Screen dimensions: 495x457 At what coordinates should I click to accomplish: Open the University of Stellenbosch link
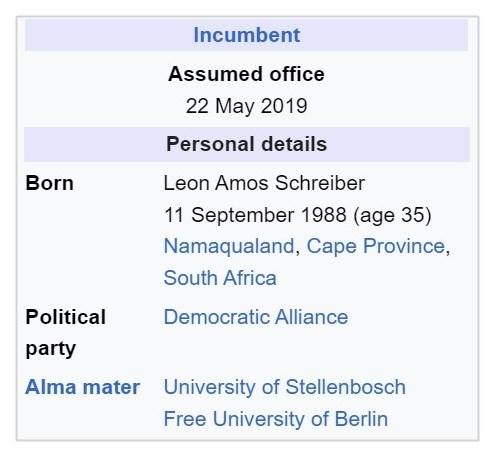[x=285, y=387]
